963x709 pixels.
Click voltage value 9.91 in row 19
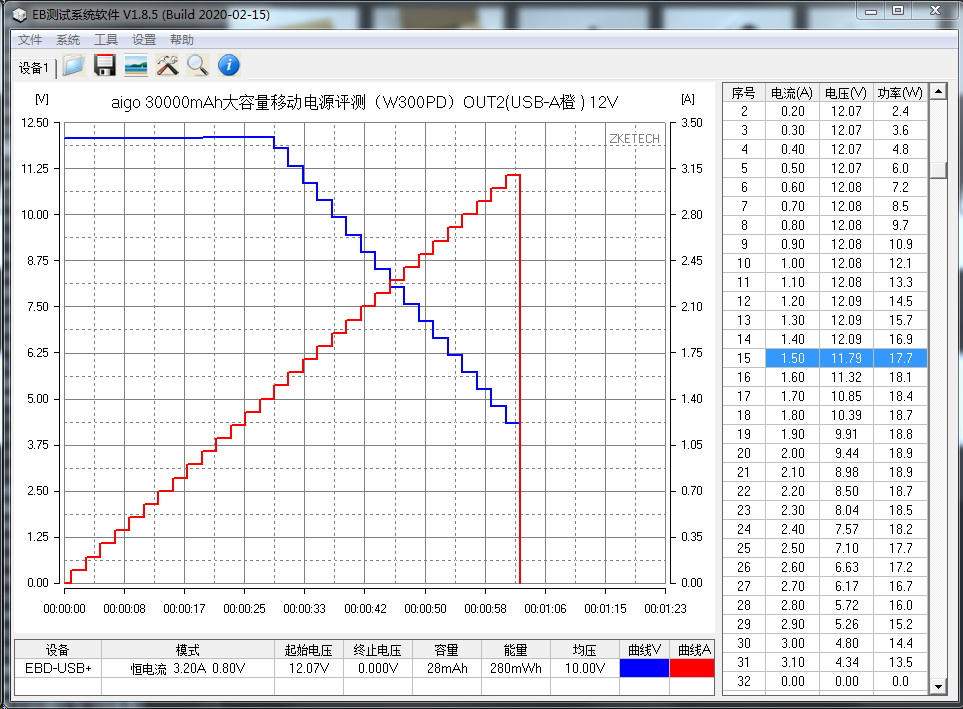click(846, 434)
